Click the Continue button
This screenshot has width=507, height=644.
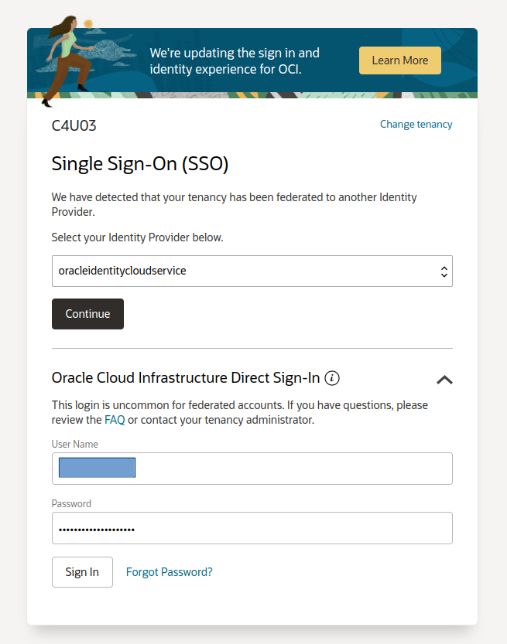tap(88, 314)
